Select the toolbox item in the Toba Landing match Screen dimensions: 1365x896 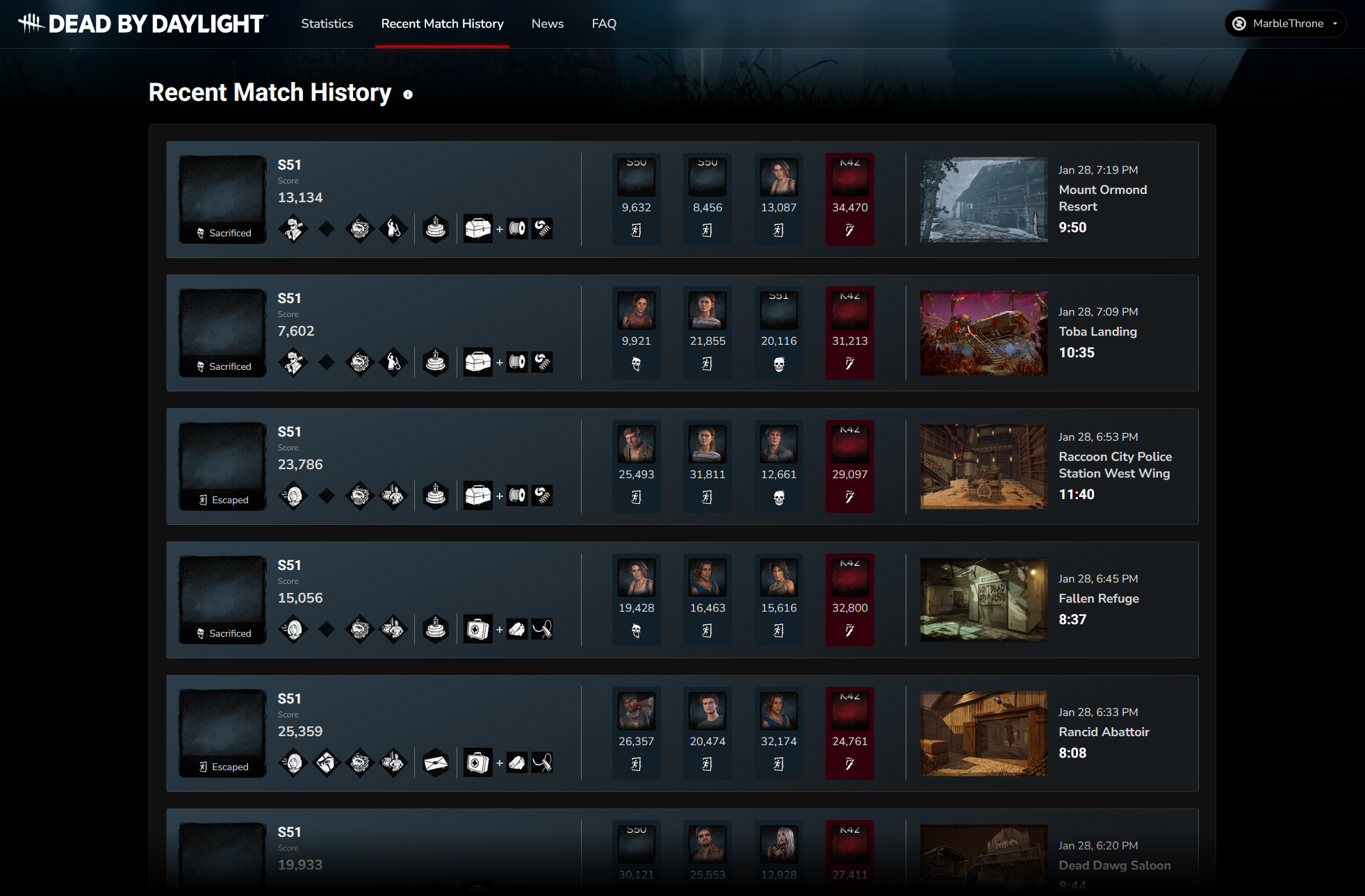[478, 361]
